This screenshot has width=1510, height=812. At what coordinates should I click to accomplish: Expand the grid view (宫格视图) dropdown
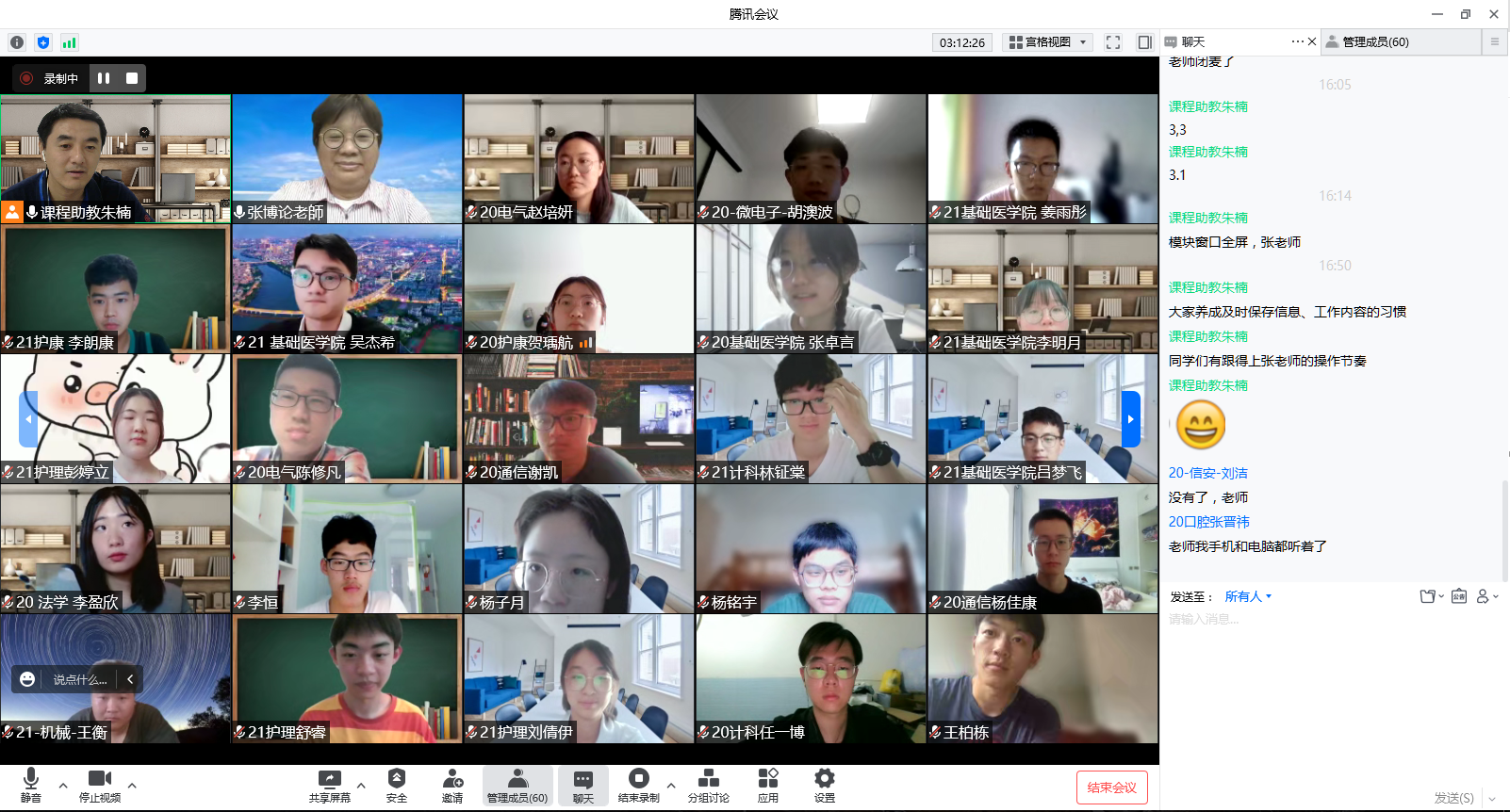1048,42
